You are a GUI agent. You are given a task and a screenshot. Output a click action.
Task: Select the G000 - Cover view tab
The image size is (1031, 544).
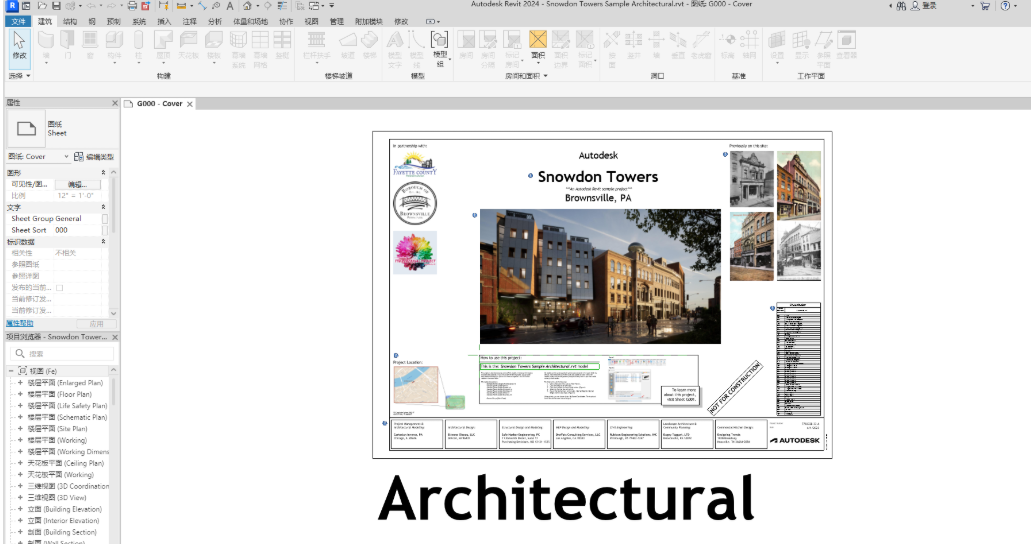[158, 104]
